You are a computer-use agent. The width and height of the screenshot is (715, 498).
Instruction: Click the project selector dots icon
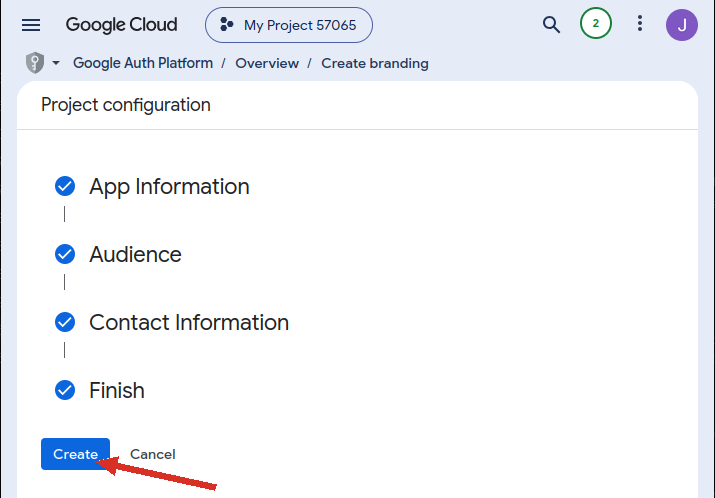(x=227, y=25)
